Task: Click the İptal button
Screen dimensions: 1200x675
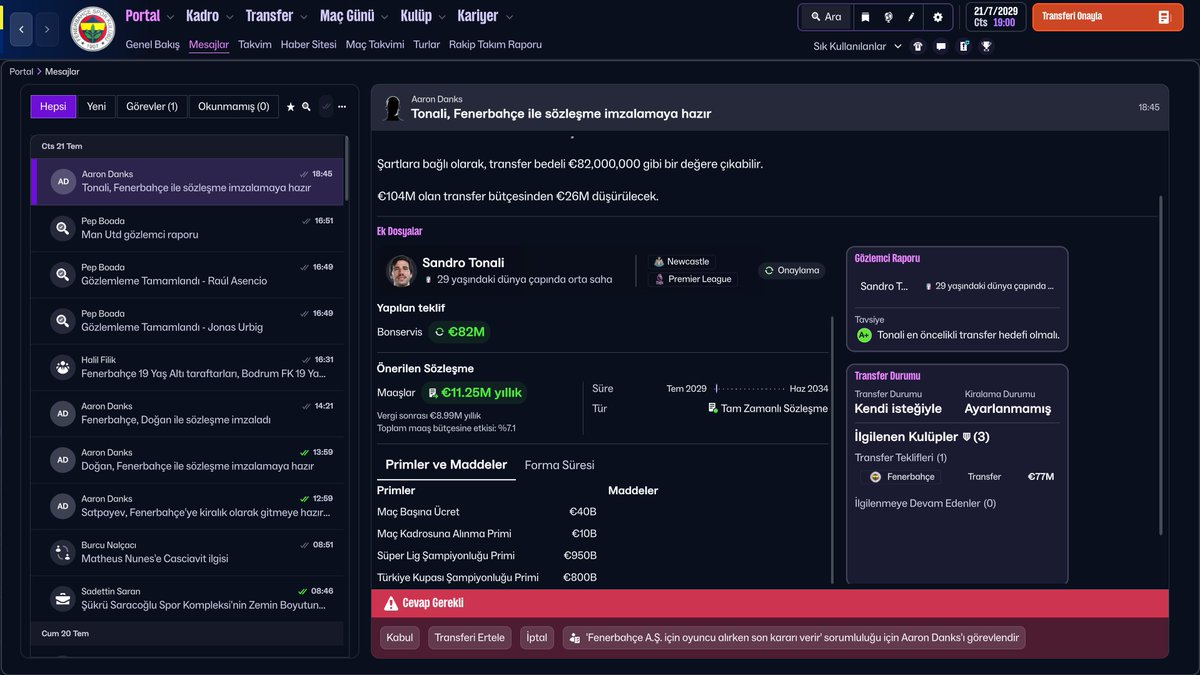Action: [x=537, y=638]
